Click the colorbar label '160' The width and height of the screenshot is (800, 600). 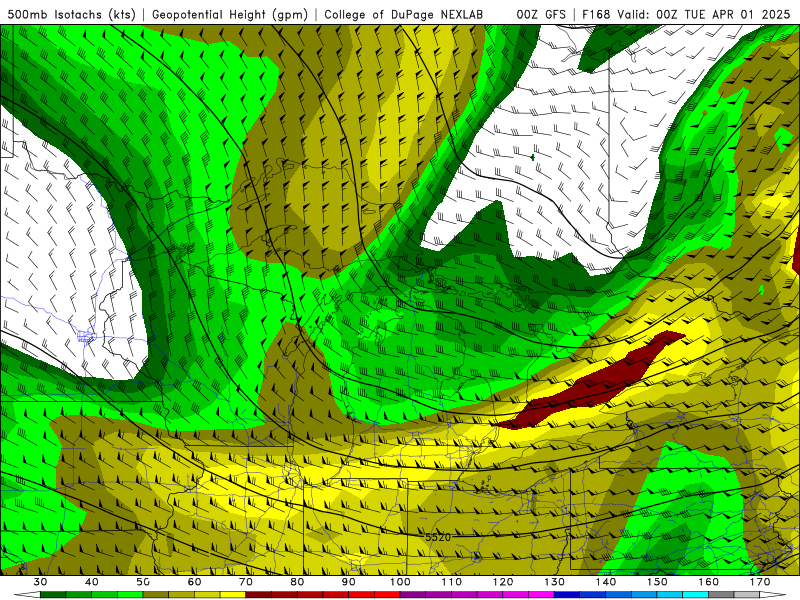(x=709, y=582)
